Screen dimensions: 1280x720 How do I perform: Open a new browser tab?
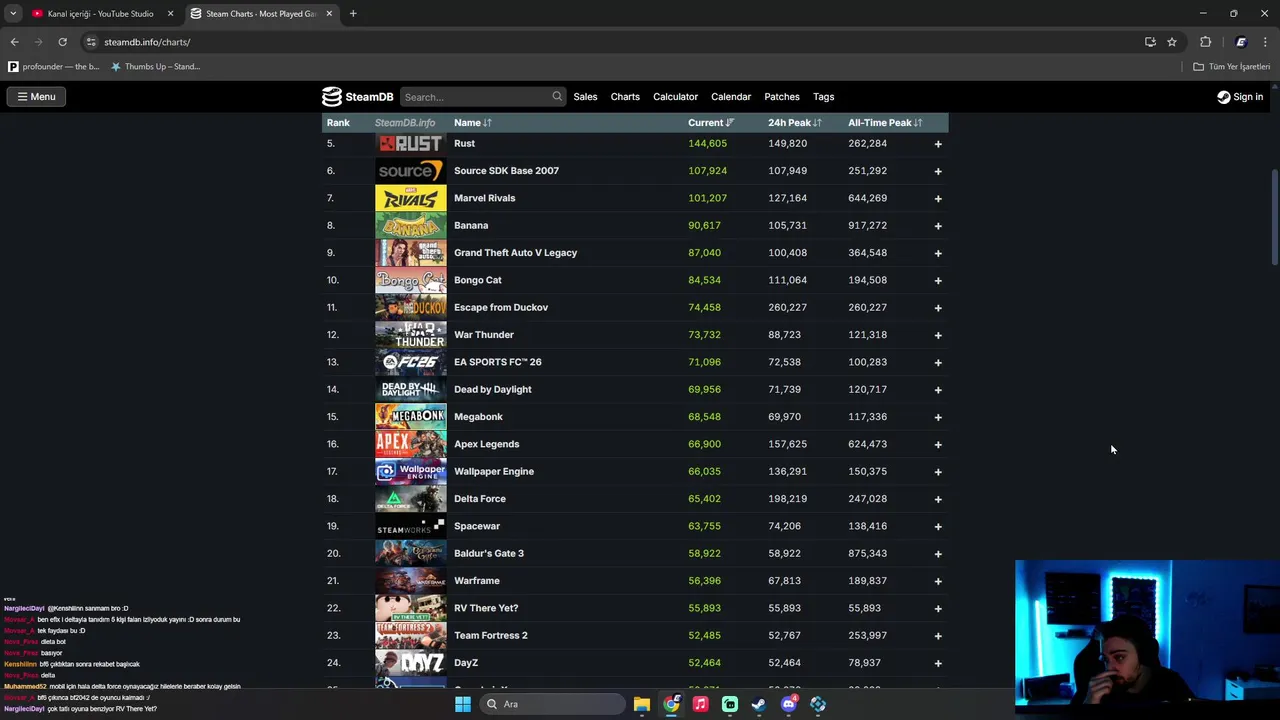[x=353, y=14]
